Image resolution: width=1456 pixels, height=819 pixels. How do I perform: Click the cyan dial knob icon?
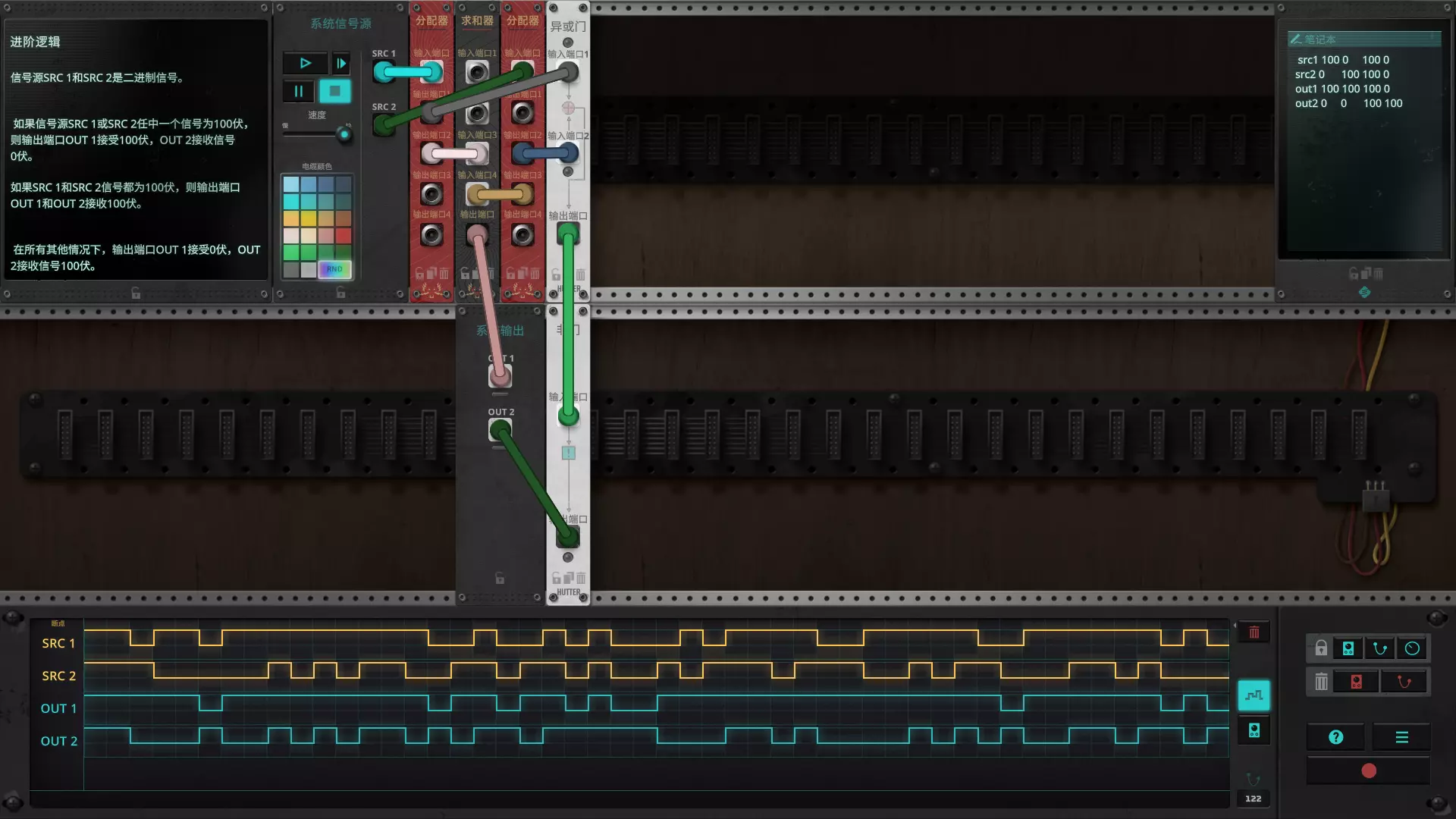pos(1412,648)
